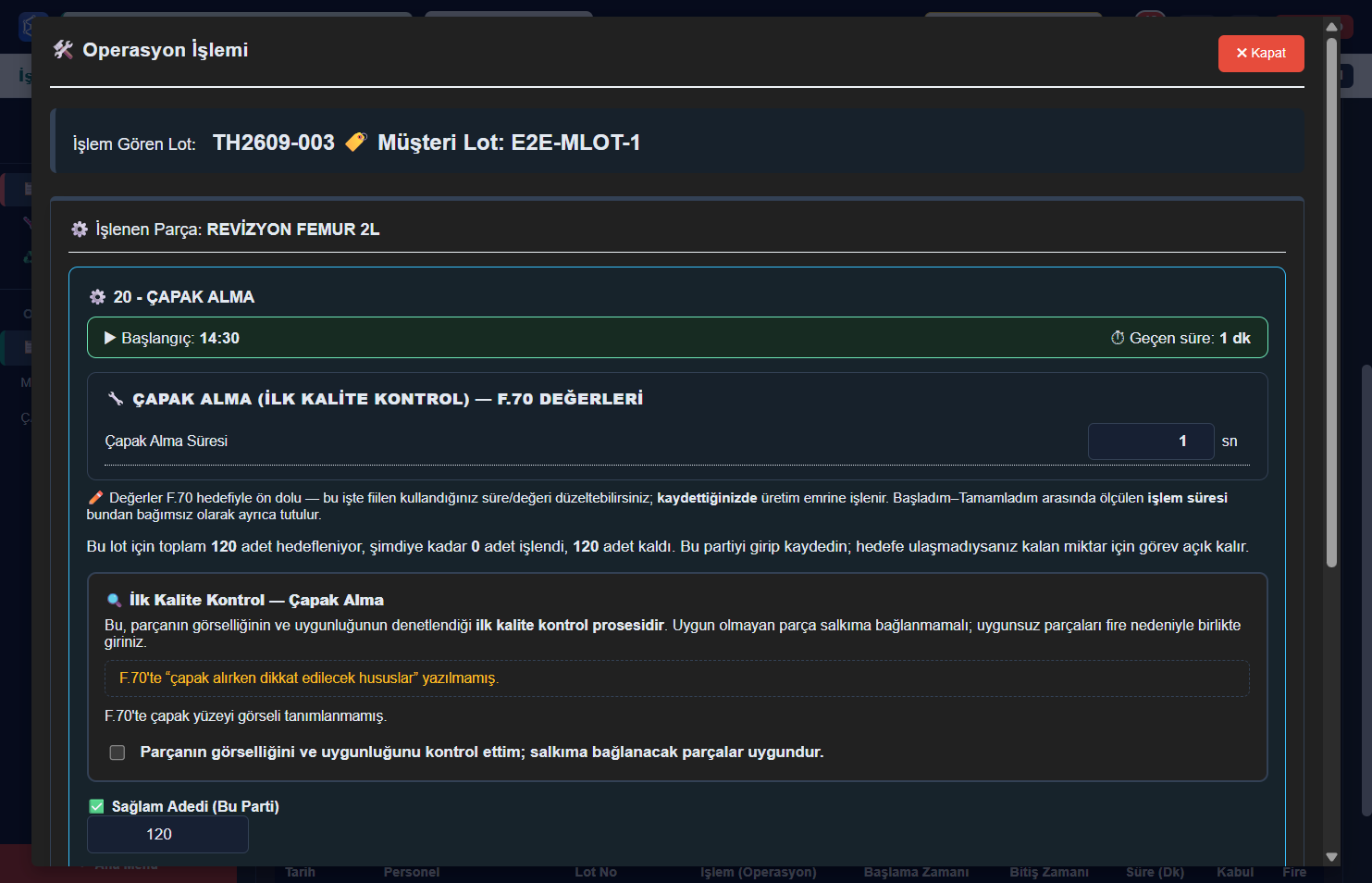
Task: Click the pencil icon before Değerler F.70 note
Action: tap(95, 498)
